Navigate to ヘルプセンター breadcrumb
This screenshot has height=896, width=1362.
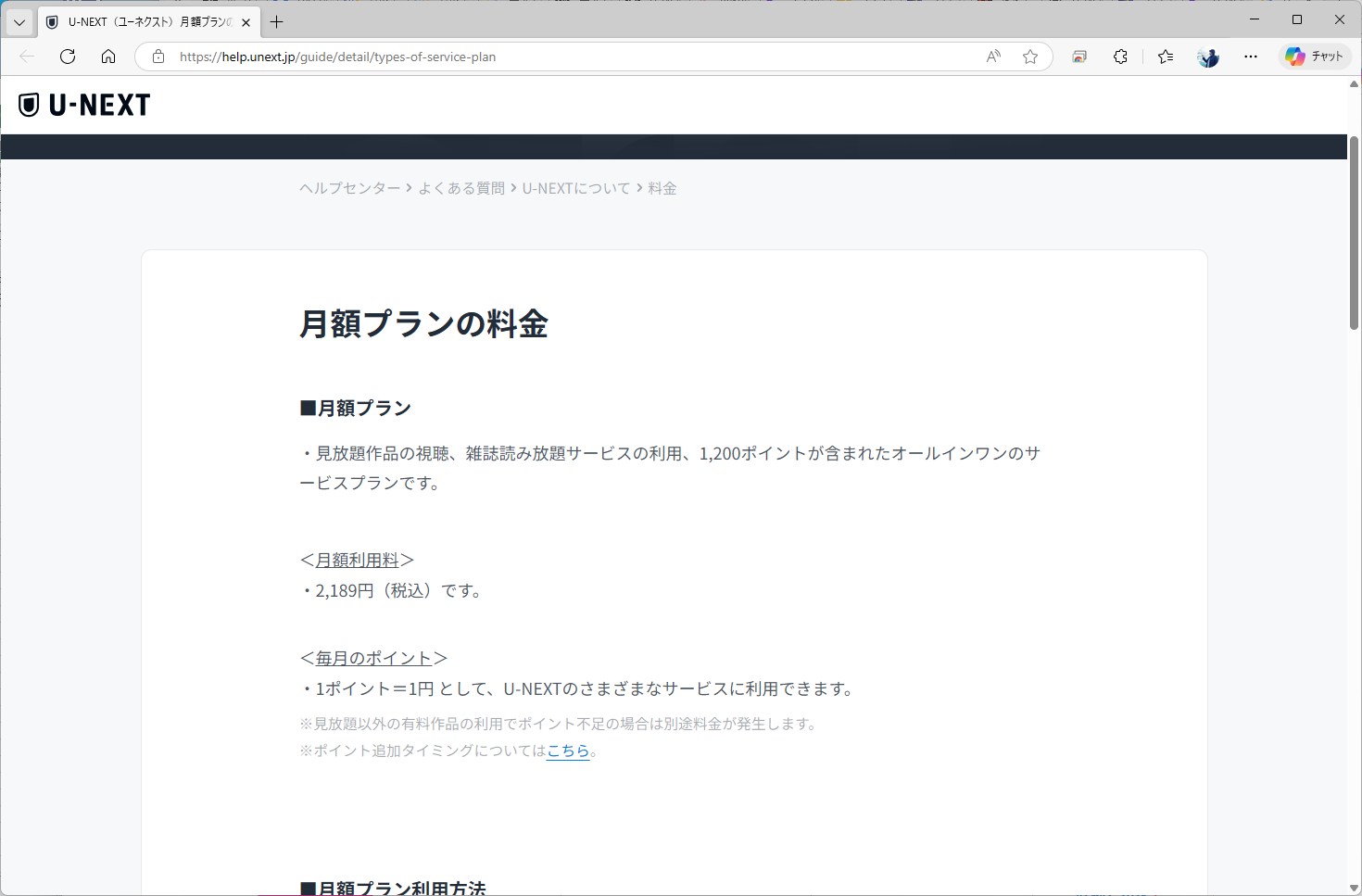point(348,187)
